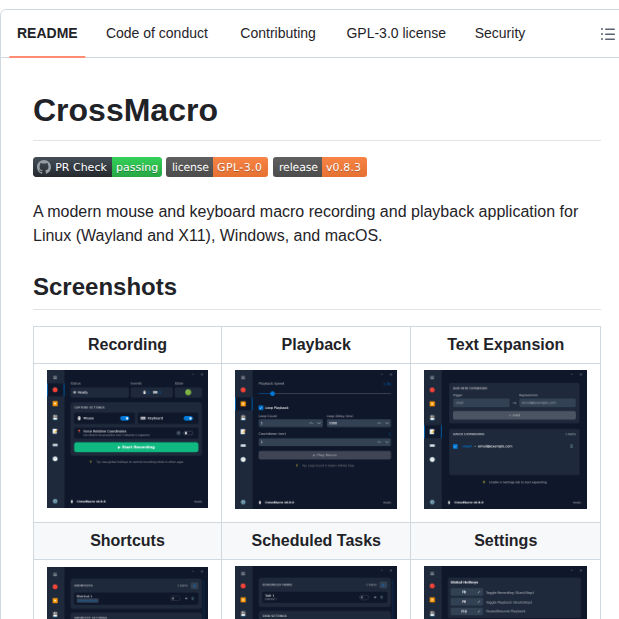619x619 pixels.
Task: Click the Recording column header
Action: 128,345
